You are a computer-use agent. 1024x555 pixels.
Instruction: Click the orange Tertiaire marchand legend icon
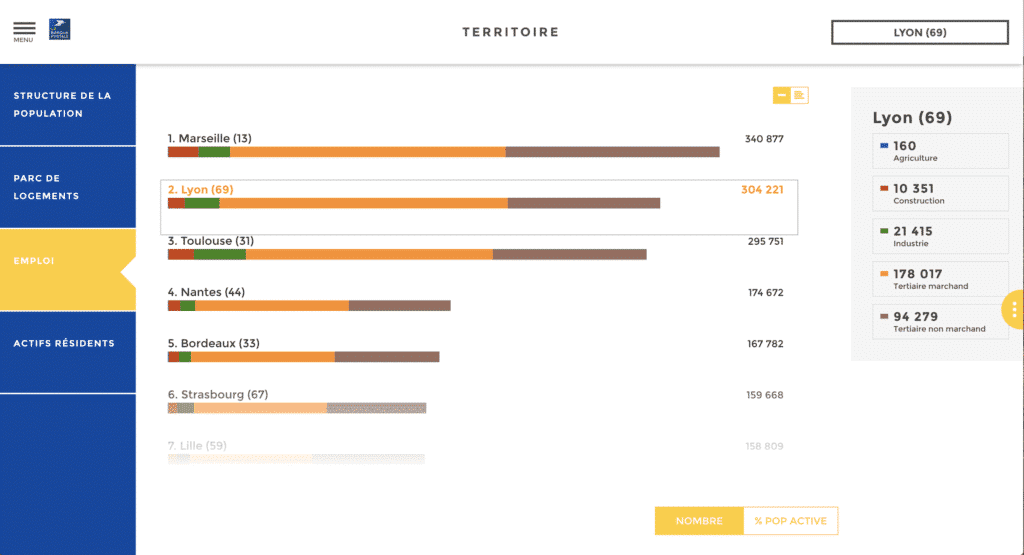pos(883,273)
